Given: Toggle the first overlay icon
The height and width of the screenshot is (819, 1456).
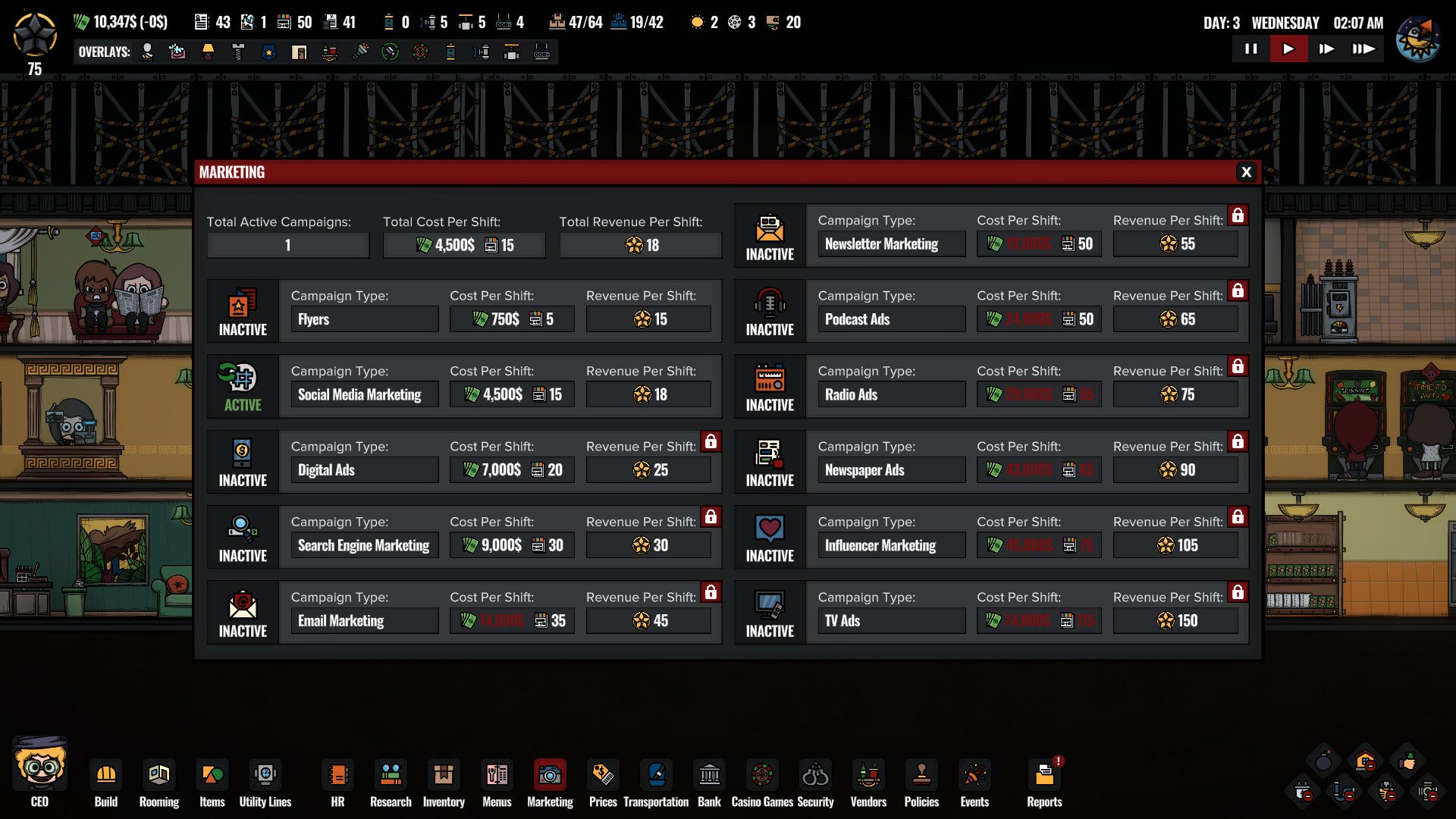Looking at the screenshot, I should [x=148, y=52].
